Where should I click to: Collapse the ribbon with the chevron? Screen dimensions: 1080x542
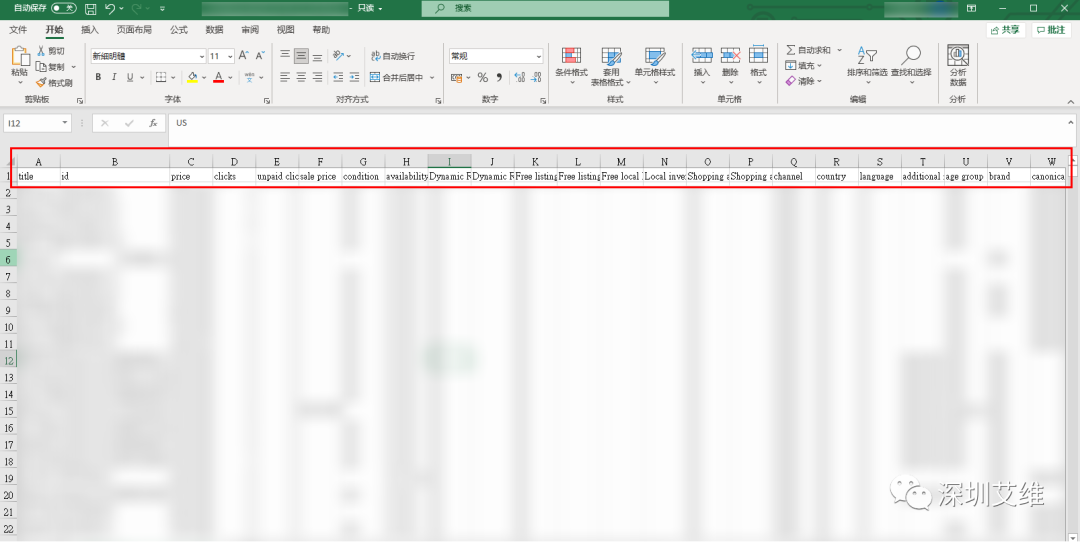[1071, 100]
